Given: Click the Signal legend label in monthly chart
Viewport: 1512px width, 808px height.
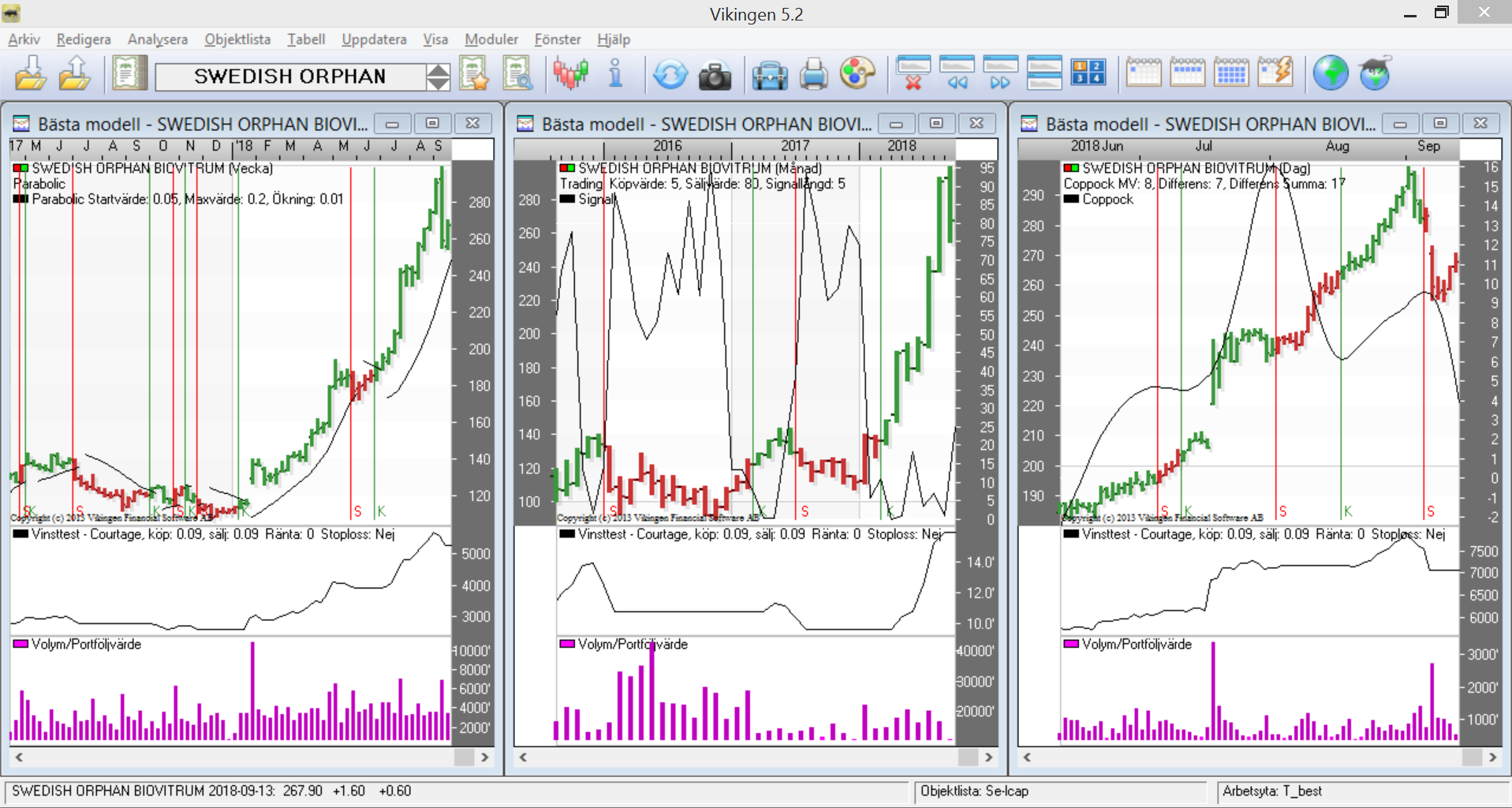Looking at the screenshot, I should (597, 200).
